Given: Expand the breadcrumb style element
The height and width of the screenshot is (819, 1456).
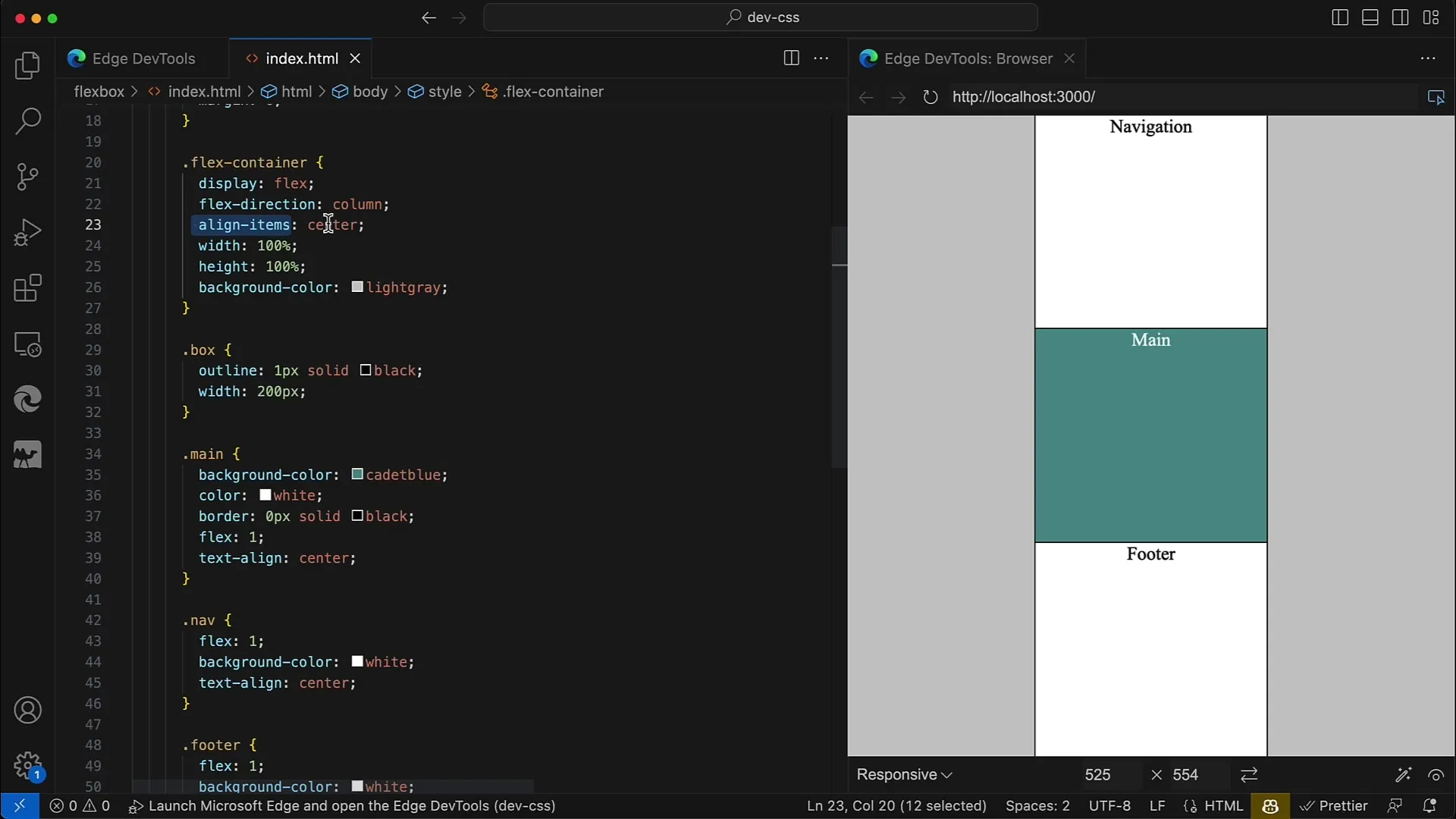Looking at the screenshot, I should click(x=445, y=91).
